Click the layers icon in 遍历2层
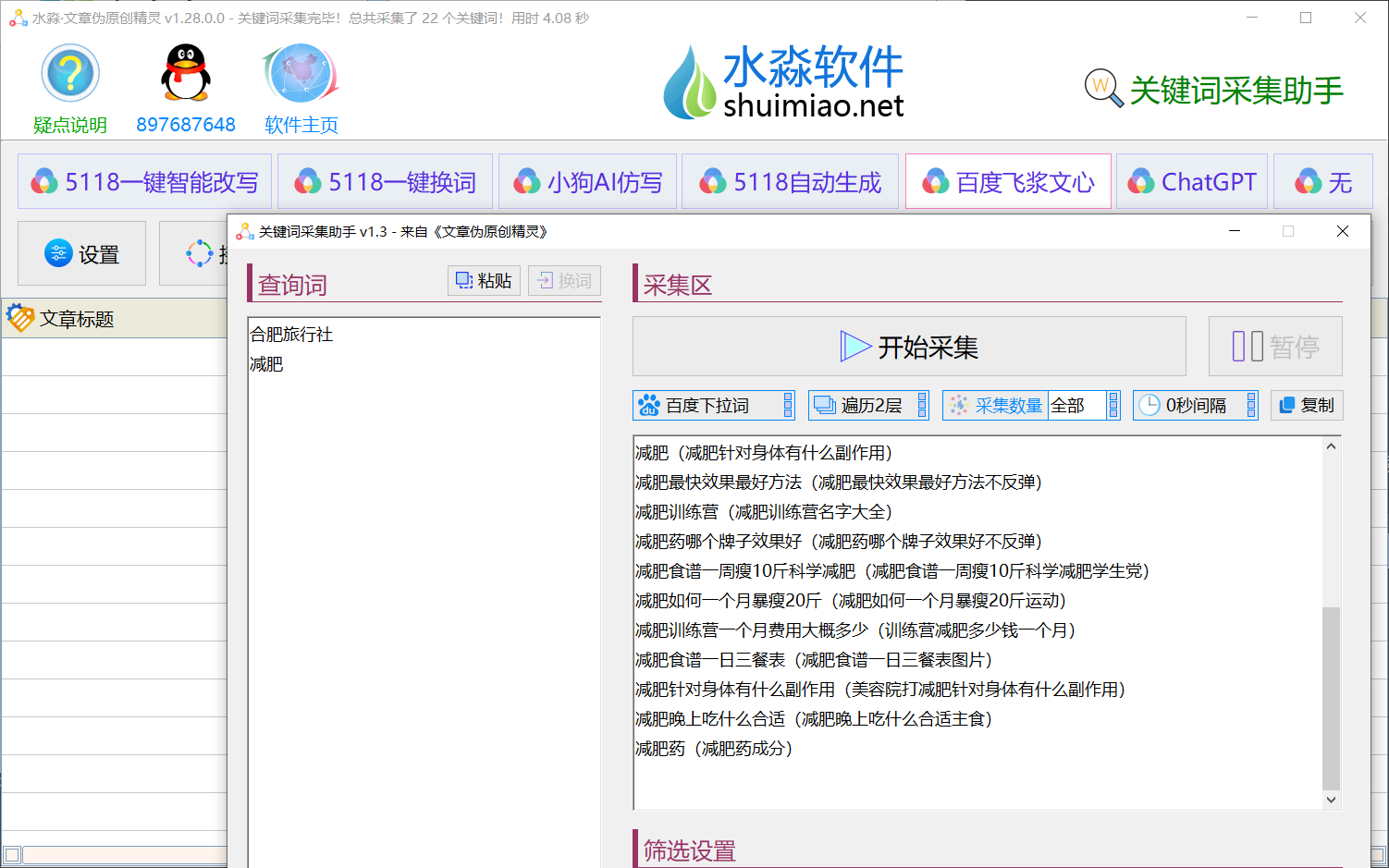Screen dimensions: 1389x868 (824, 405)
